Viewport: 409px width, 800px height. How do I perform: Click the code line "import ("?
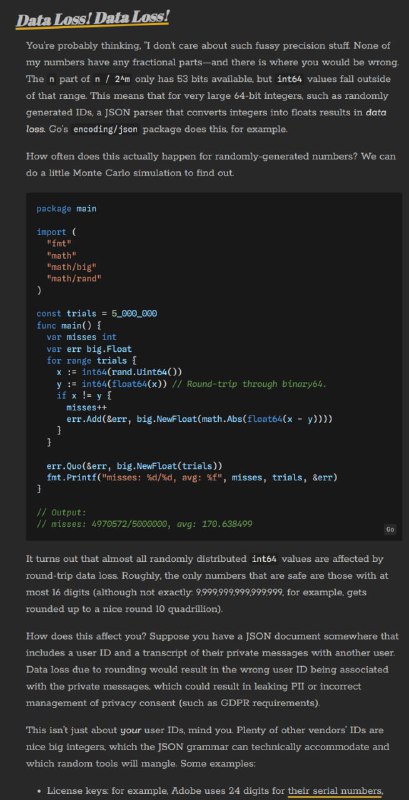coord(56,232)
